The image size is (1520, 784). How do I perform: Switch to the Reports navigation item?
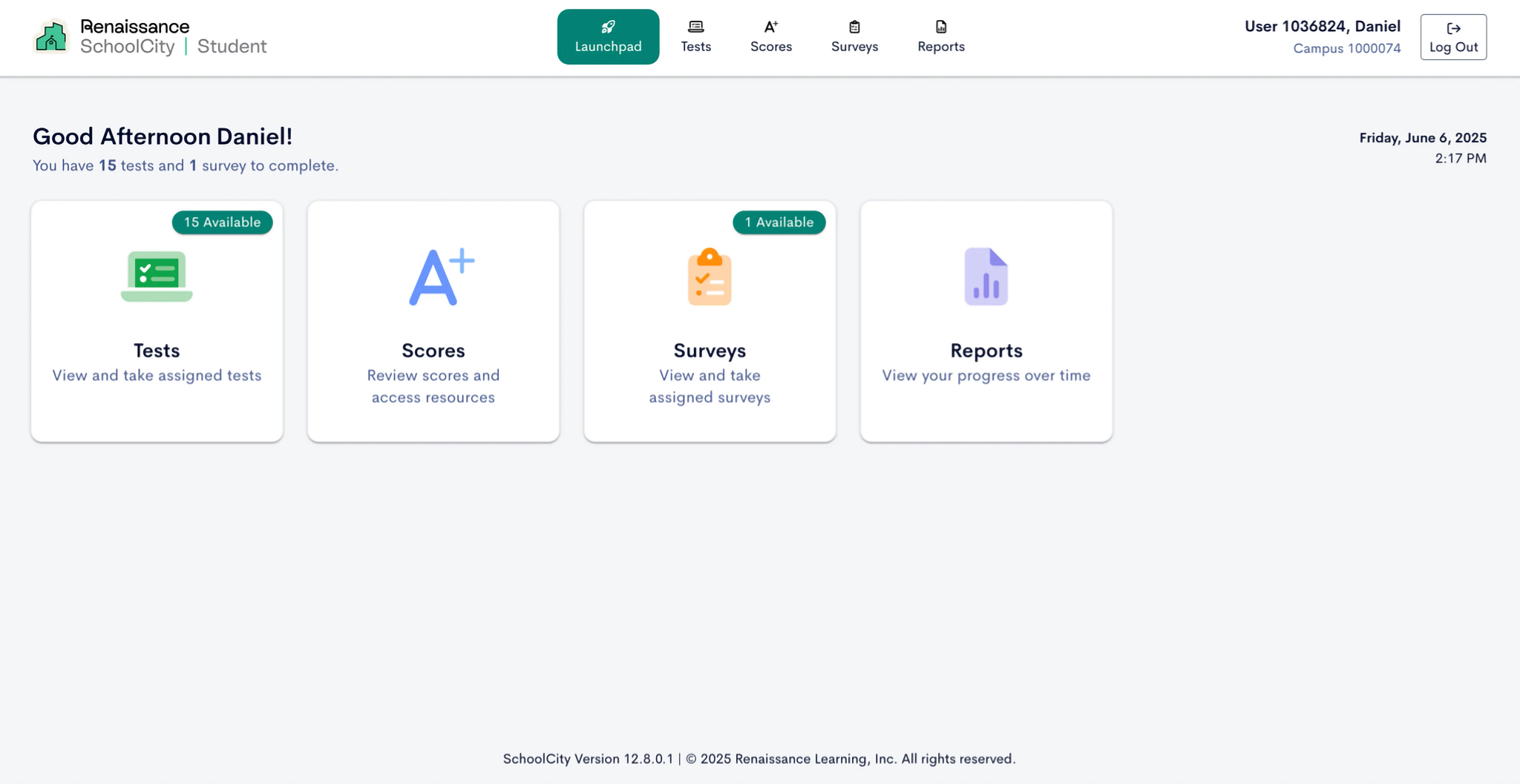(x=940, y=36)
